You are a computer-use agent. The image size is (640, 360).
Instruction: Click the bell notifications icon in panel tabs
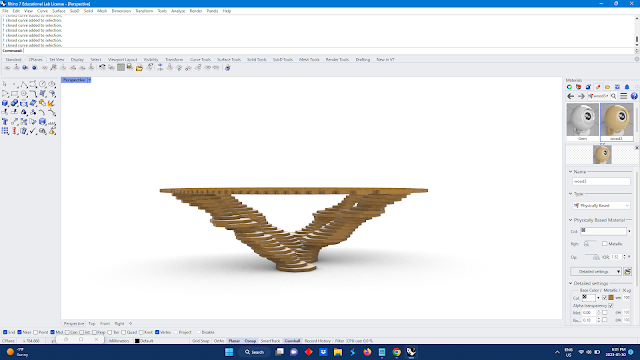pyautogui.click(x=627, y=87)
